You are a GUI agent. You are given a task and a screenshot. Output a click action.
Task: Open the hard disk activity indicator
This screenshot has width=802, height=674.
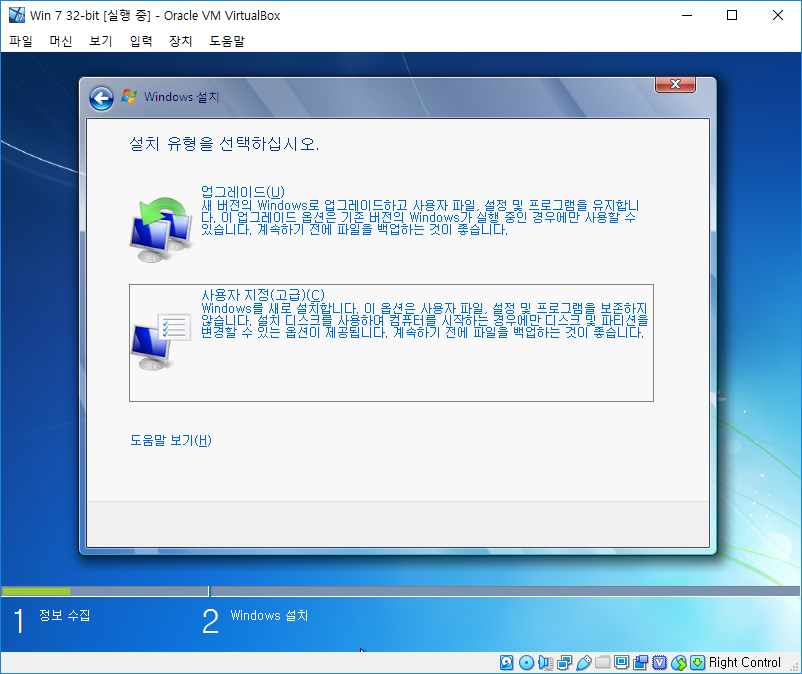coord(506,662)
